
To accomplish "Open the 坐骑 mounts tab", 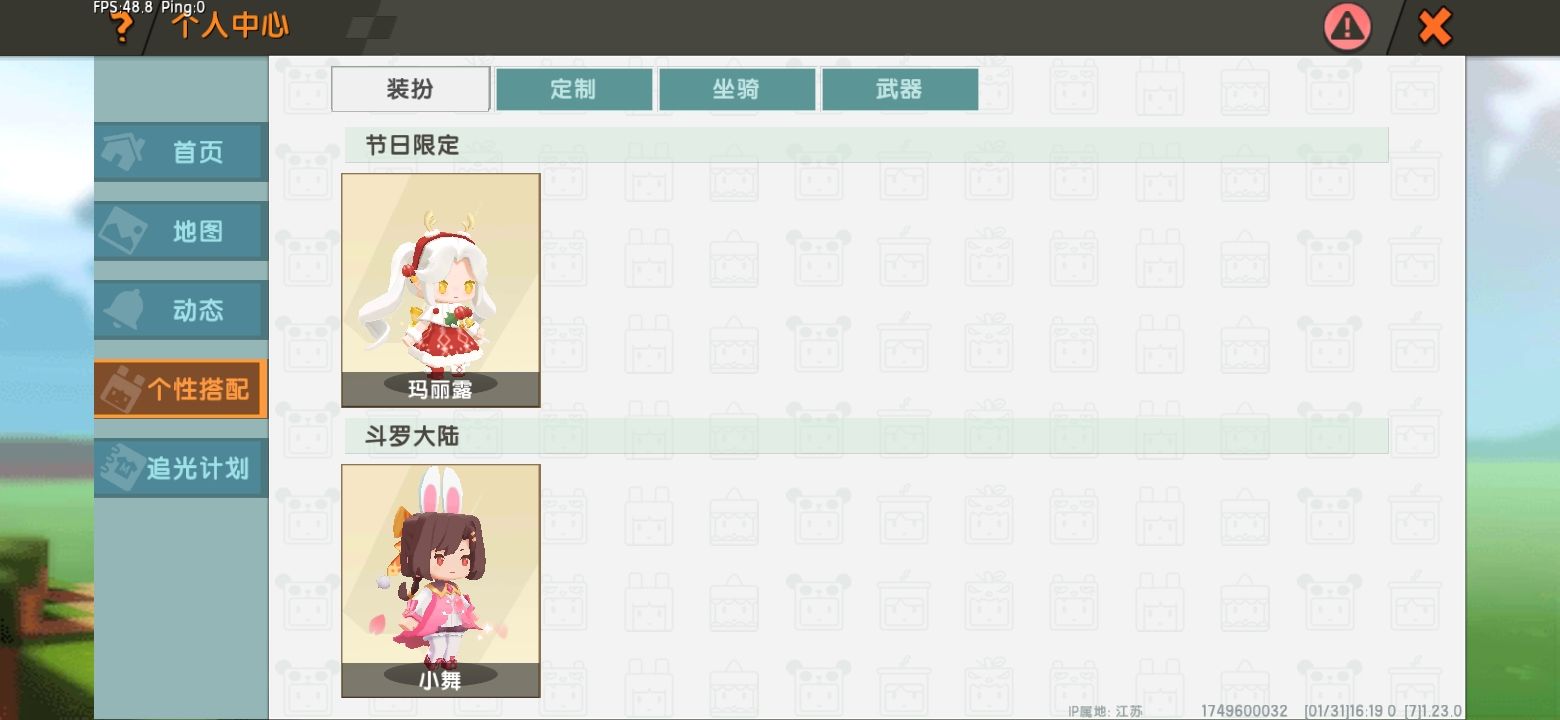I will [x=736, y=89].
